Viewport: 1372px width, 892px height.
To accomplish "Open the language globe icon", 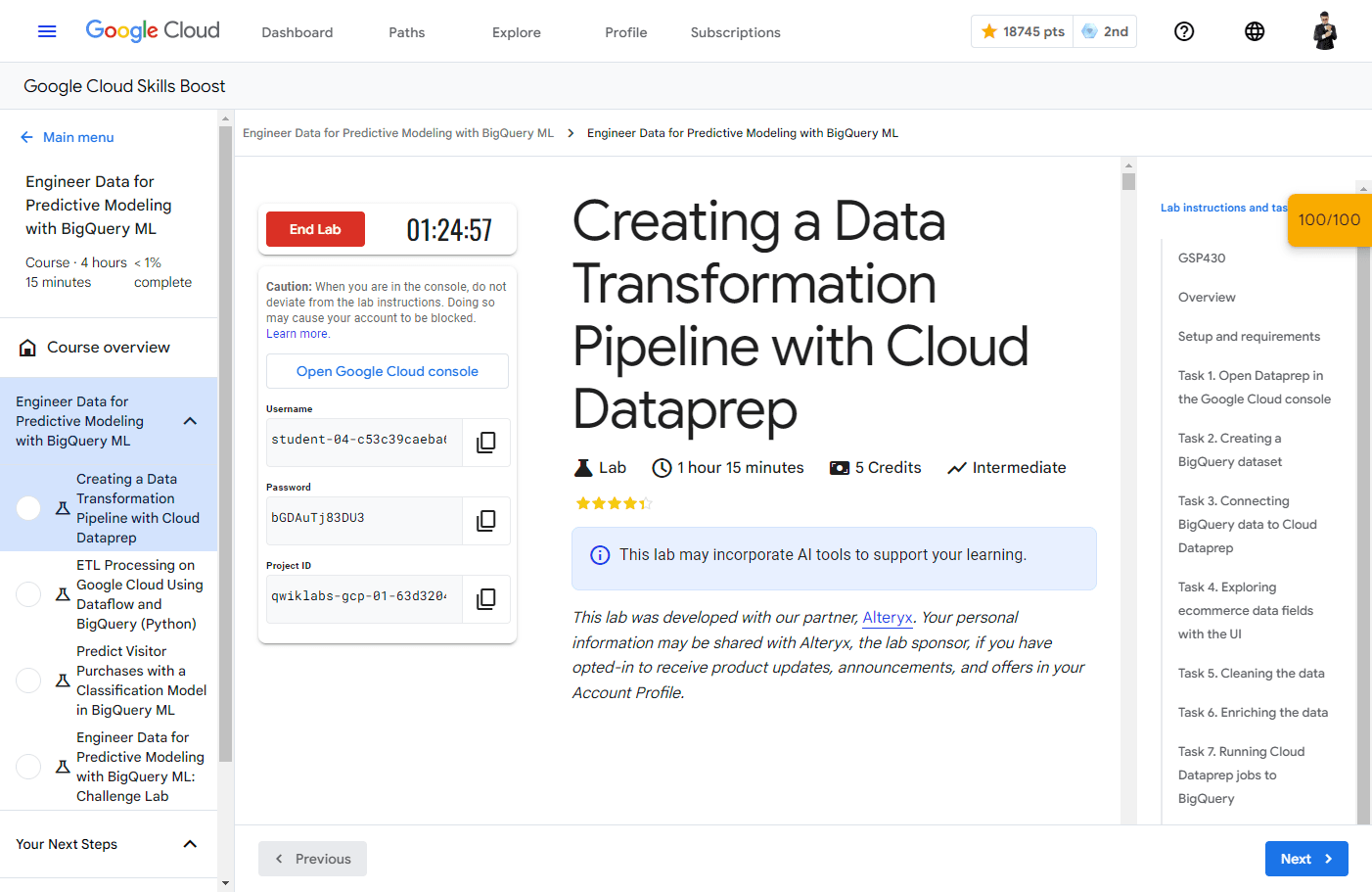I will (x=1255, y=31).
